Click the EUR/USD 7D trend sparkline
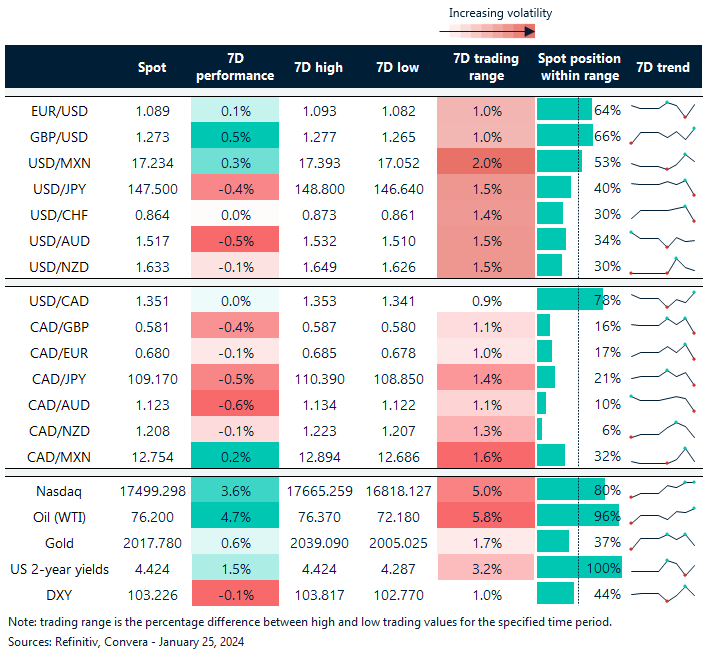This screenshot has height=653, width=705. 662,109
